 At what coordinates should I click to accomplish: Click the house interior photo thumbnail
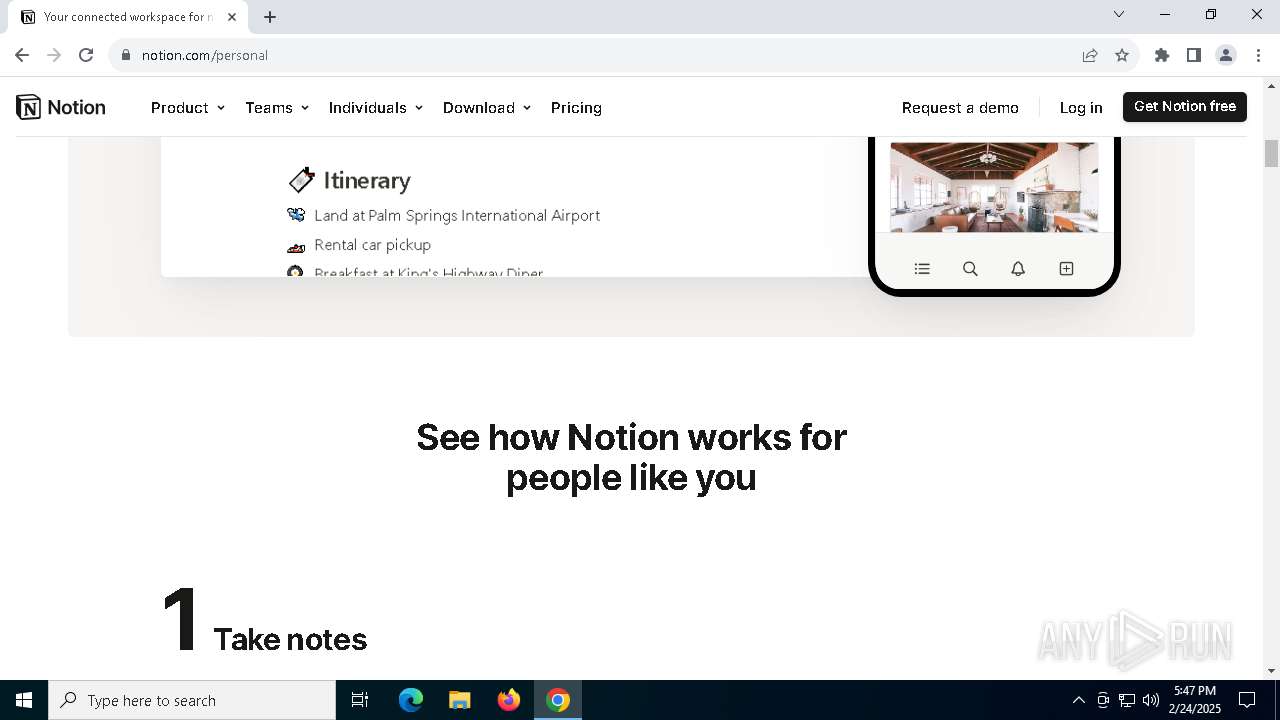point(994,187)
